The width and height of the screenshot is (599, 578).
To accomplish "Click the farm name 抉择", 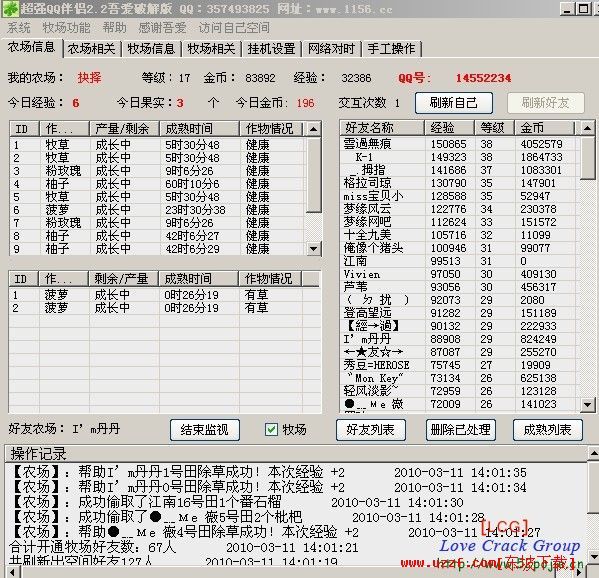I will click(x=89, y=78).
